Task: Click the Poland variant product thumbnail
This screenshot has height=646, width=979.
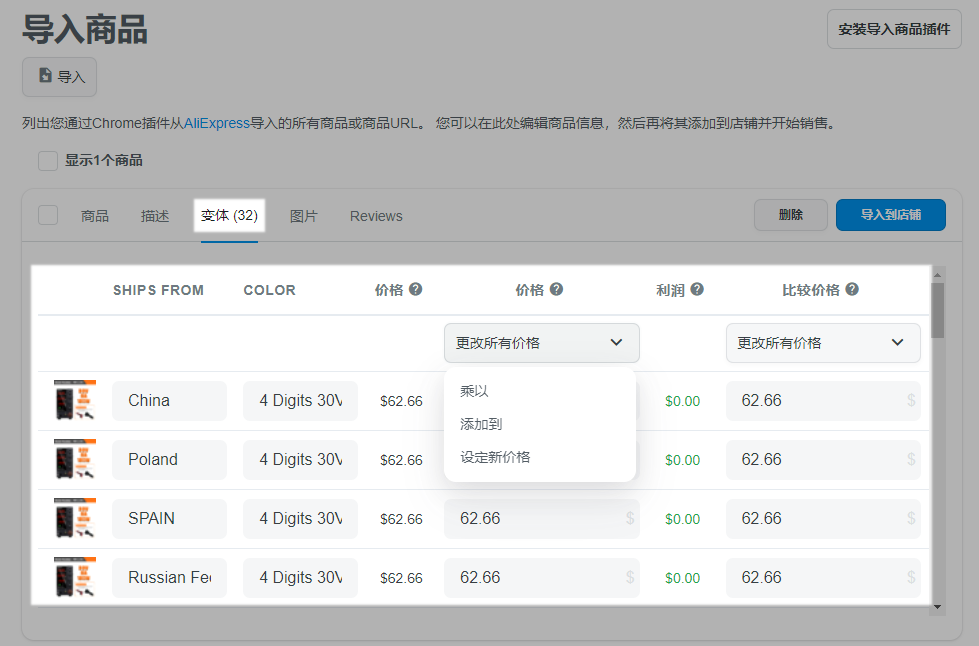Action: click(x=75, y=459)
